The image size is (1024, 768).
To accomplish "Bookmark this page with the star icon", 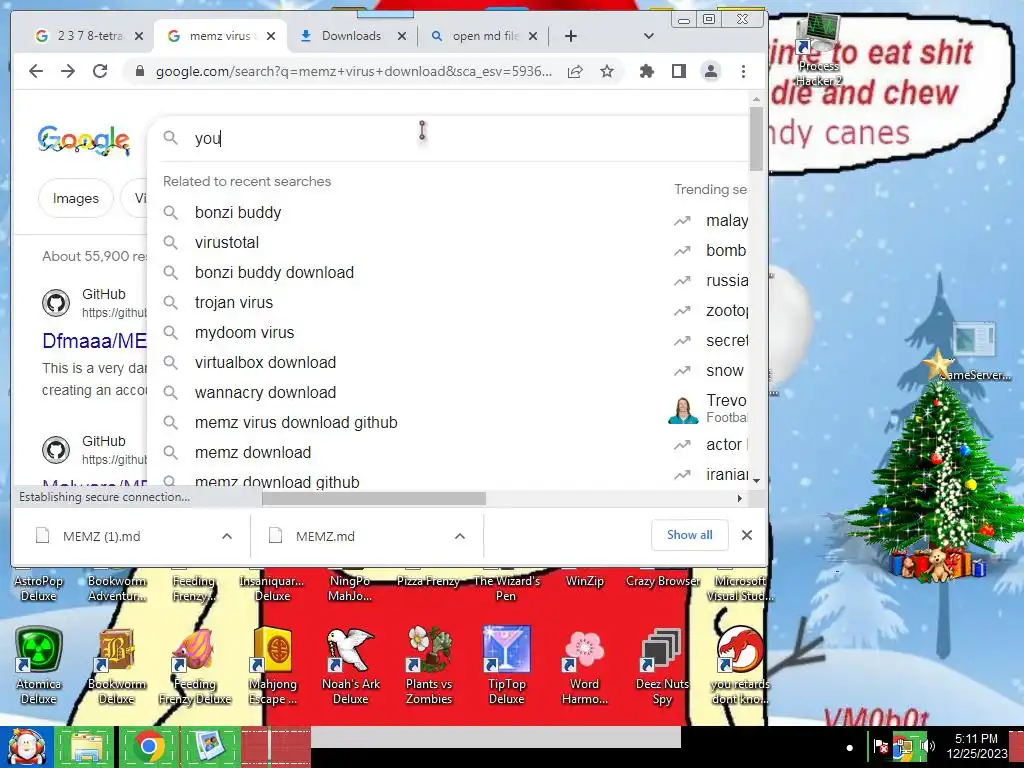I will coord(607,71).
